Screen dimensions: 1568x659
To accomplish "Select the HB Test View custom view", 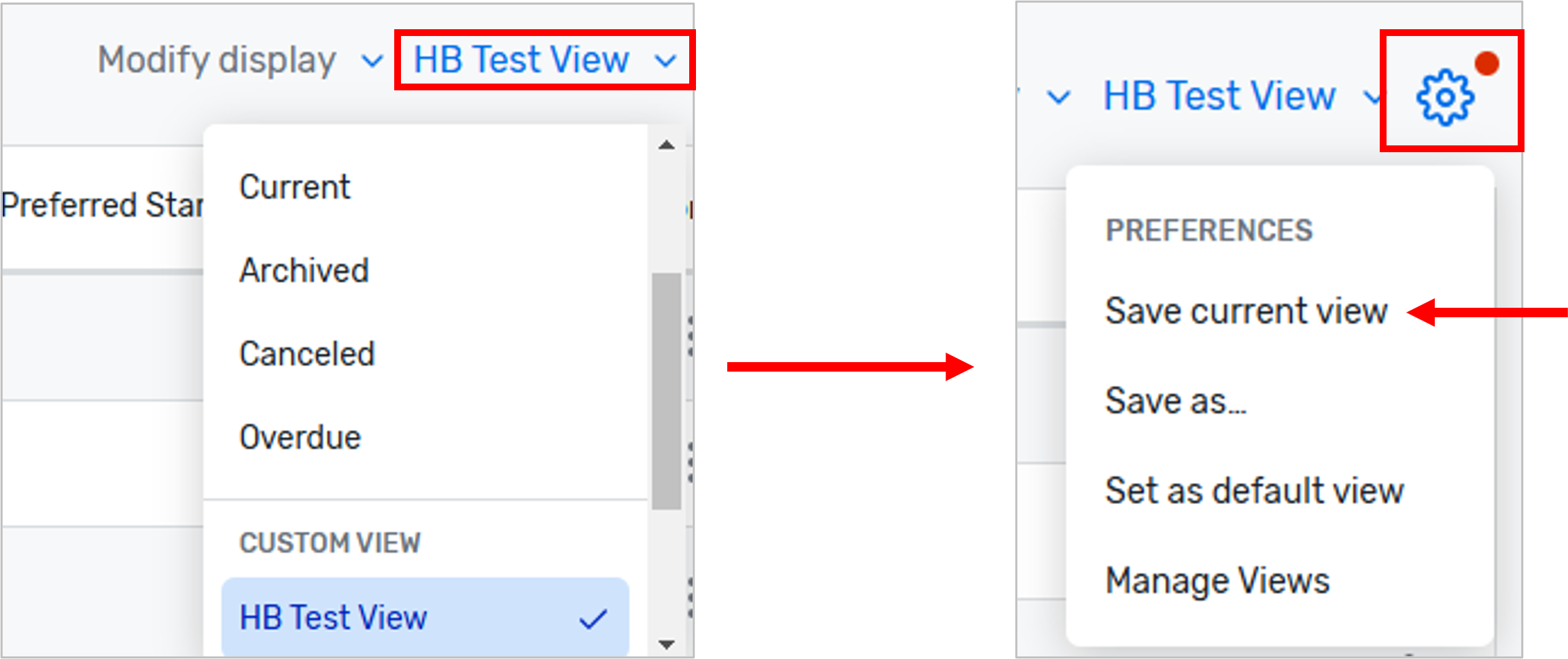I will click(333, 617).
